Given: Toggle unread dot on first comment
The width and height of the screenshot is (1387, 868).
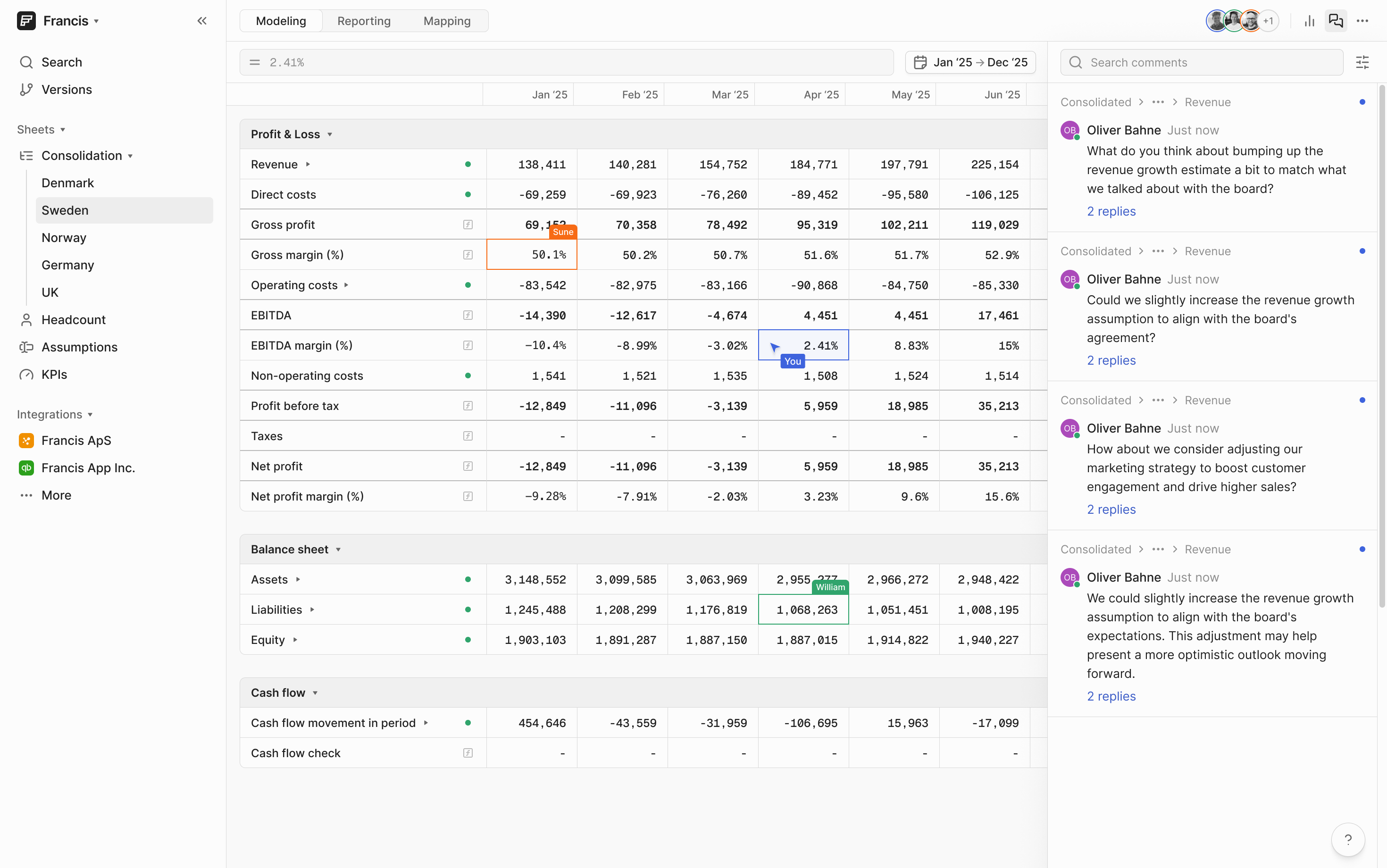Looking at the screenshot, I should click(x=1362, y=102).
